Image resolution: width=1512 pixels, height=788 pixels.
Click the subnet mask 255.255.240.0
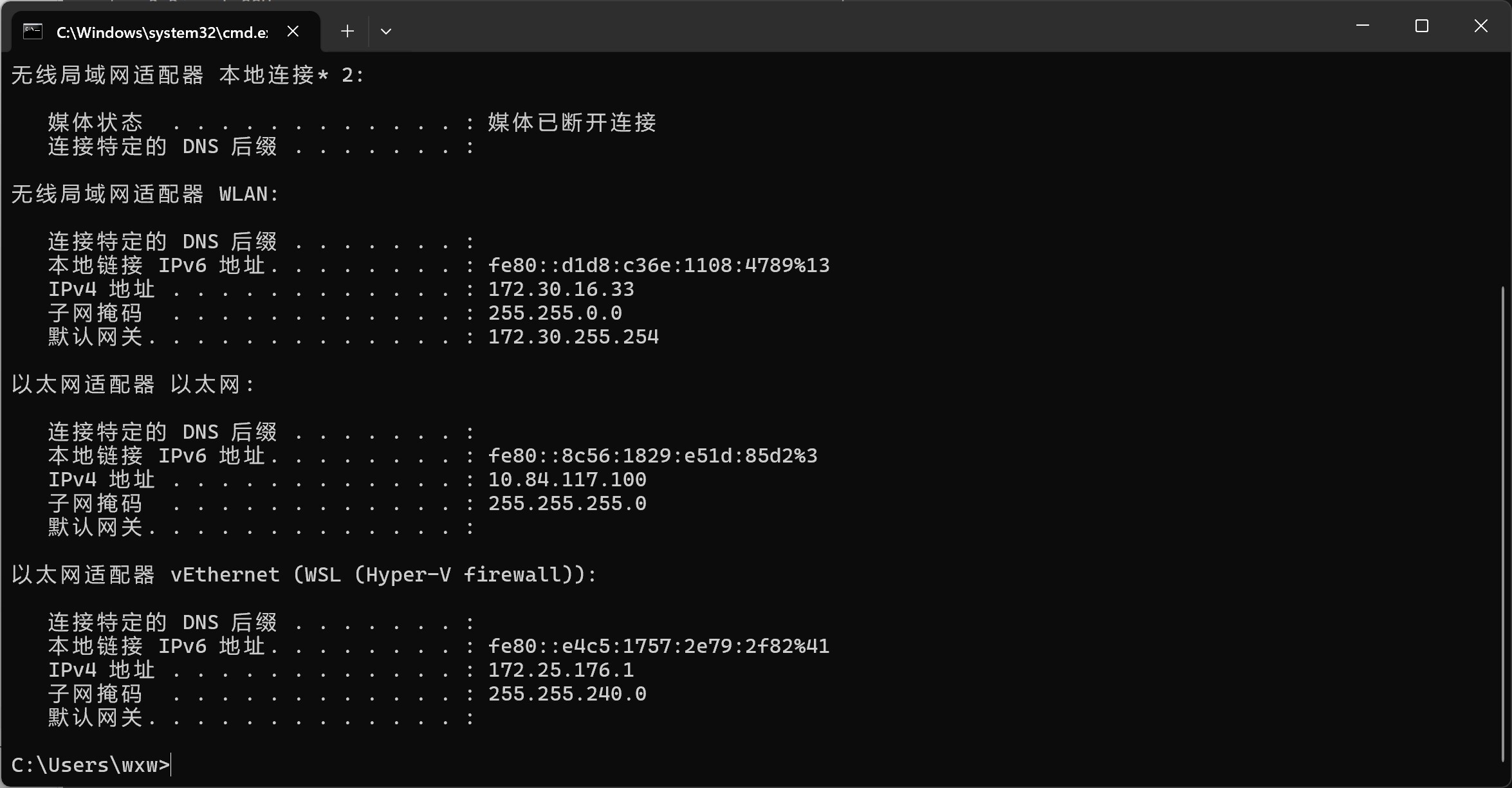tap(567, 694)
